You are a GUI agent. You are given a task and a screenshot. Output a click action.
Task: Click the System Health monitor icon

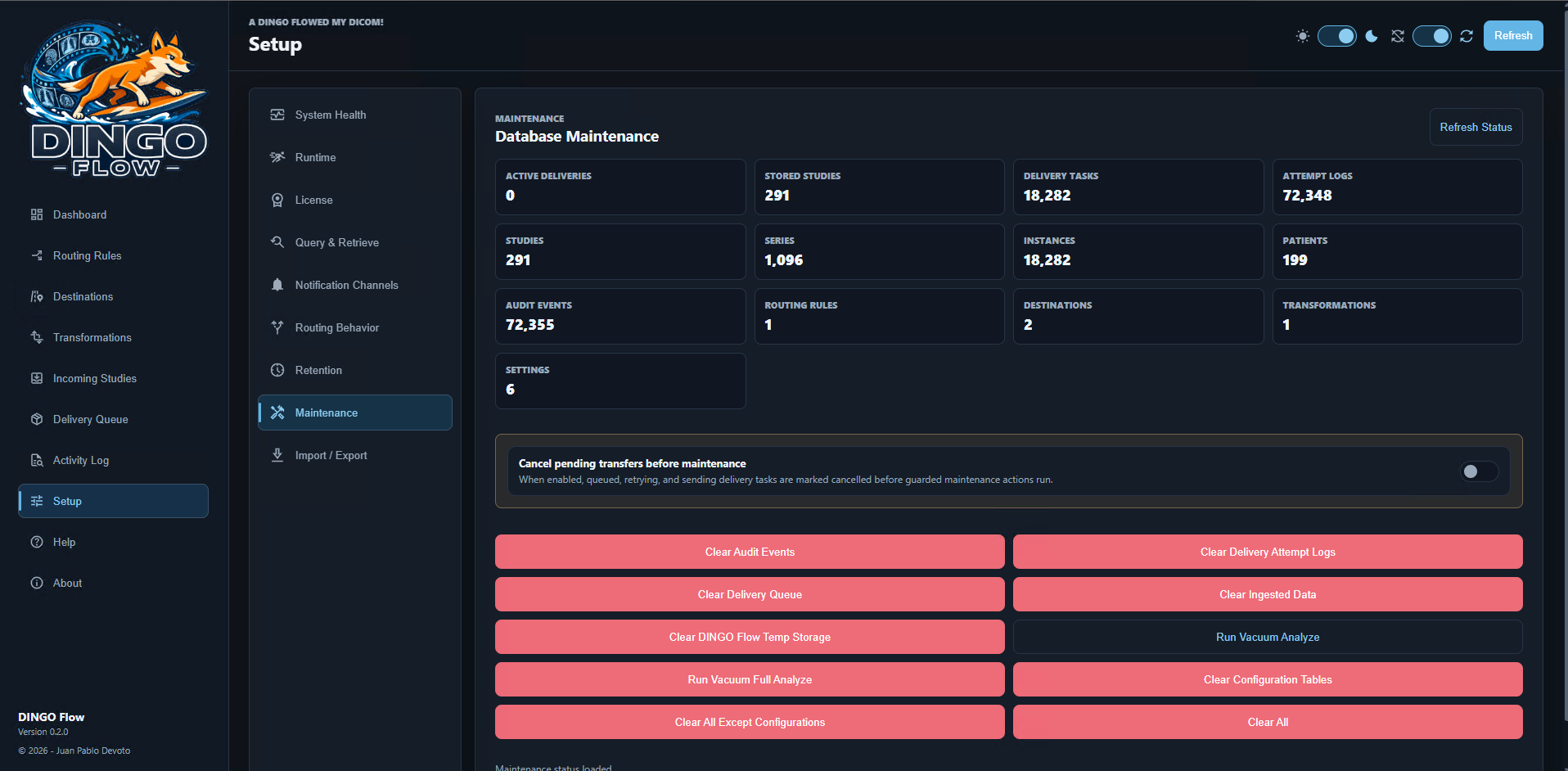[x=277, y=115]
